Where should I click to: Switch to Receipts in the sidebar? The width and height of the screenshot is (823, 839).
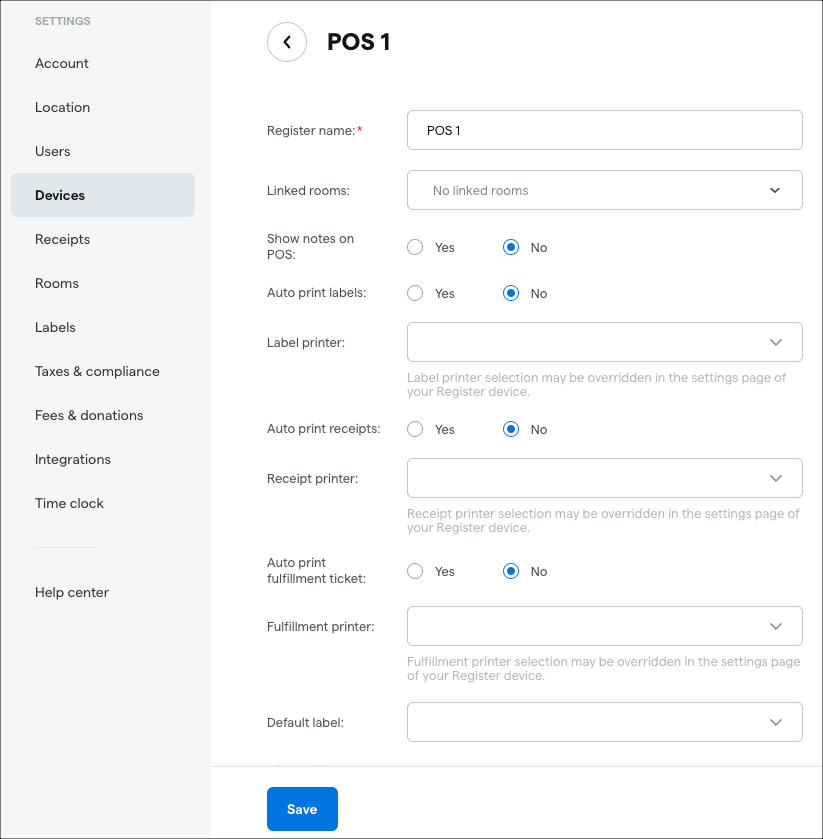tap(62, 239)
